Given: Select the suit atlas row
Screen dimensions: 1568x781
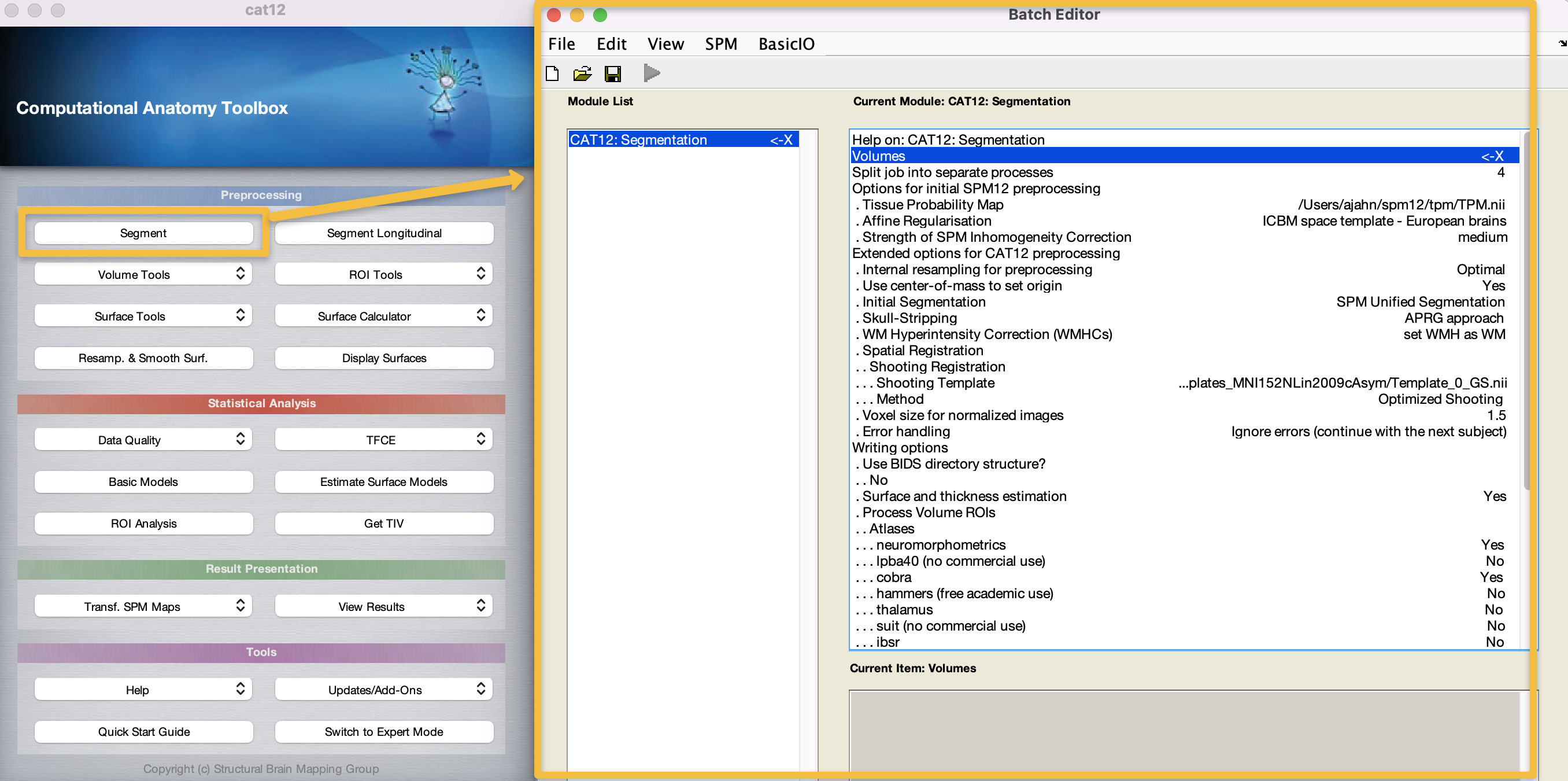Looking at the screenshot, I should (x=1185, y=625).
